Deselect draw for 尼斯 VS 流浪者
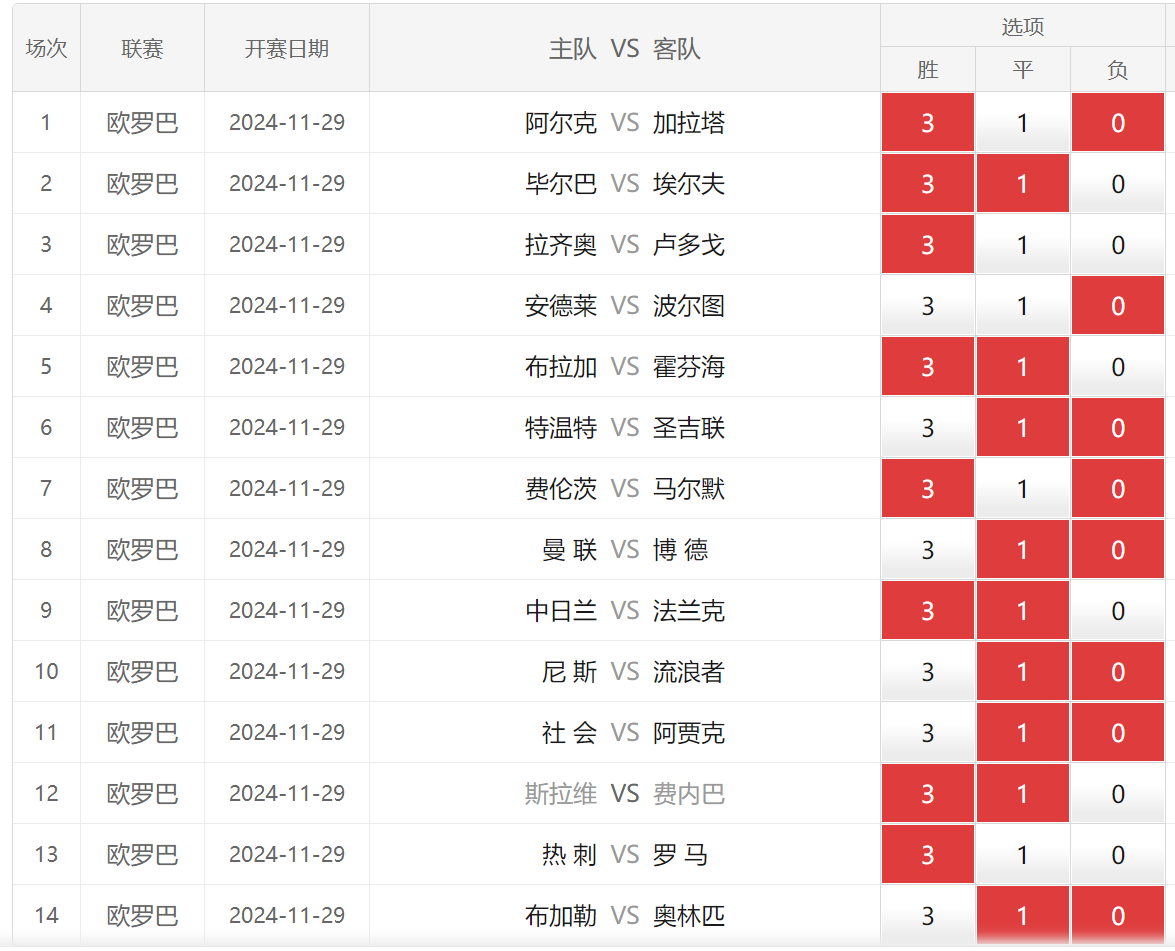Viewport: 1175px width, 951px height. 1022,672
